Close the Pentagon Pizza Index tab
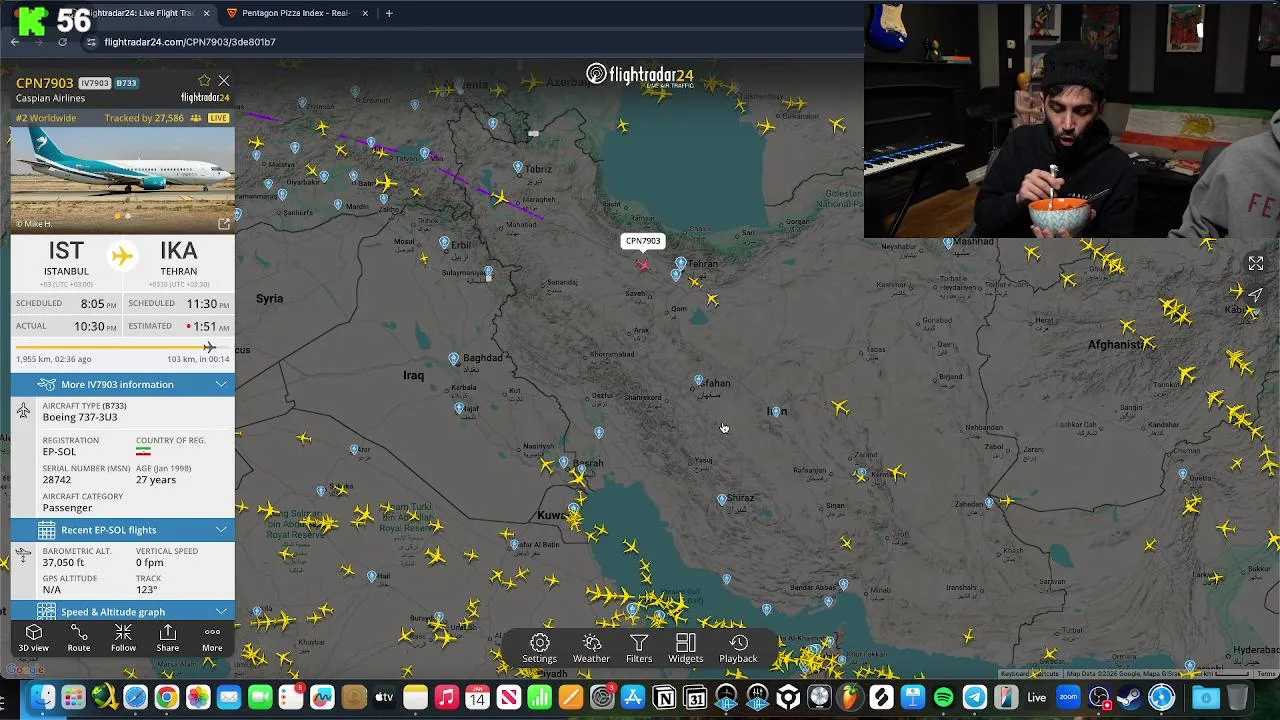 pyautogui.click(x=365, y=13)
